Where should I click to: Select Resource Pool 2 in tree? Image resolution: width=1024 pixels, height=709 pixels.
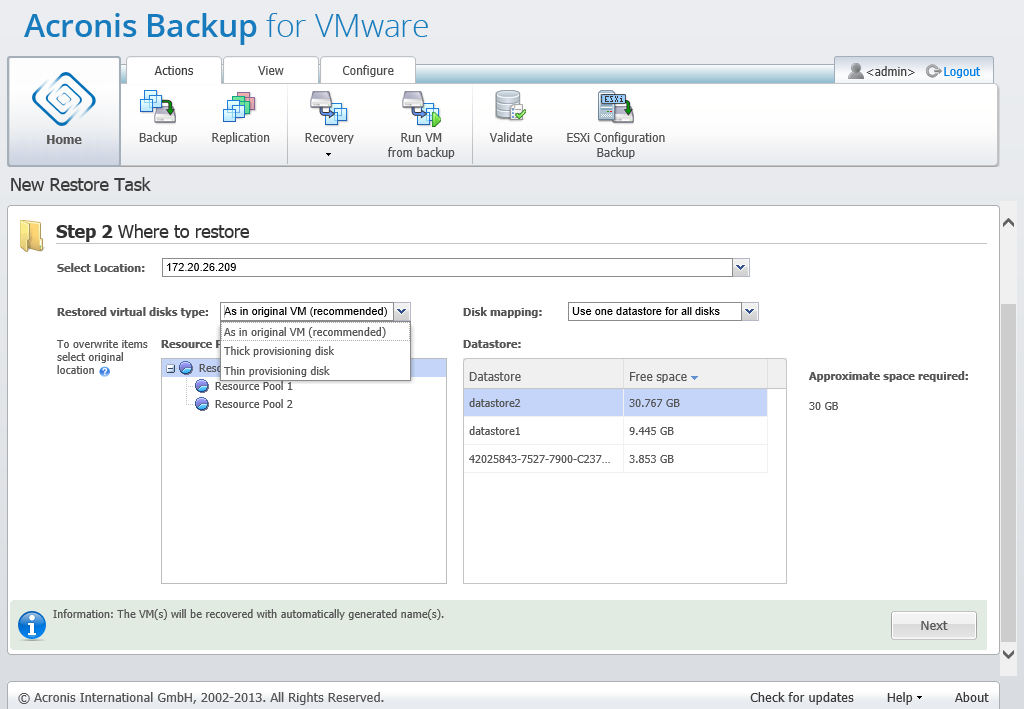(x=253, y=404)
